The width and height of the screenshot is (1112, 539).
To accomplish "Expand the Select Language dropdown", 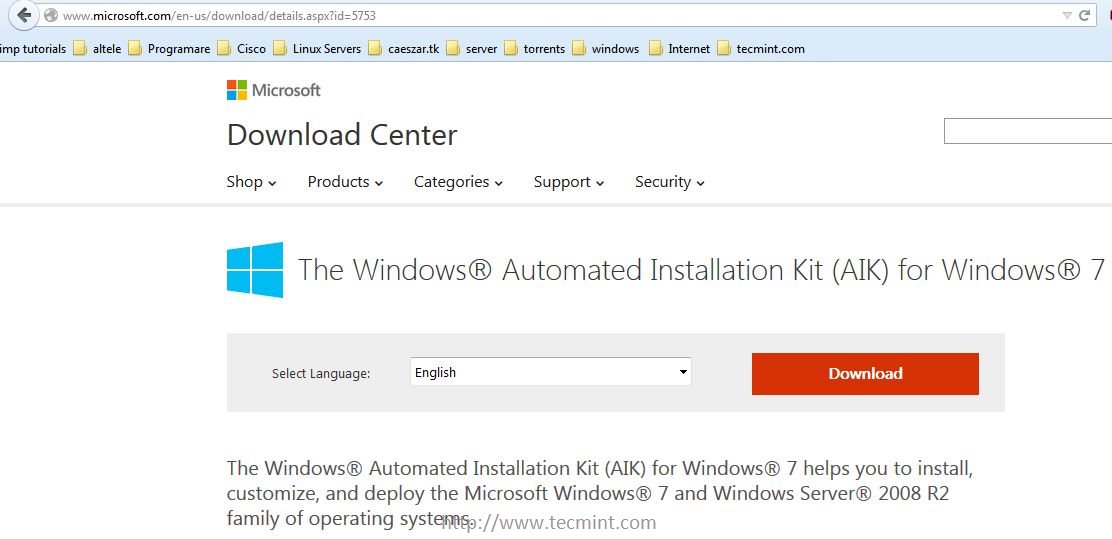I will pos(551,372).
